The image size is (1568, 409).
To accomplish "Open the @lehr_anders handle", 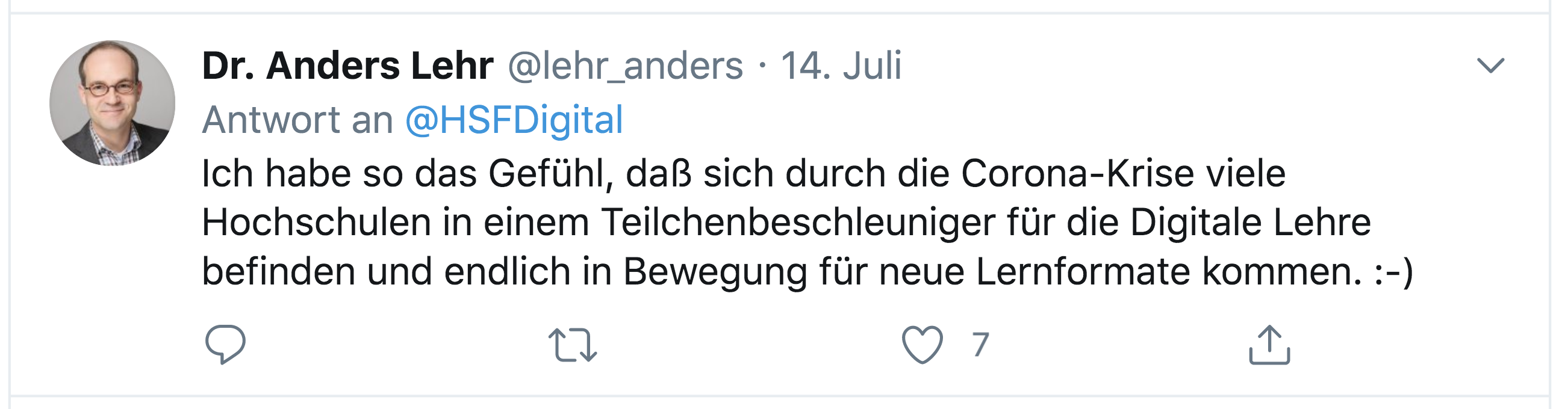I will (625, 66).
